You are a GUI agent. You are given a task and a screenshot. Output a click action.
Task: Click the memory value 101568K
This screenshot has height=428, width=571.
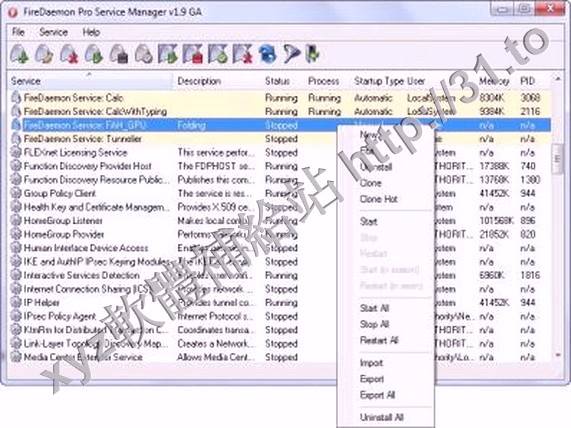coord(496,221)
